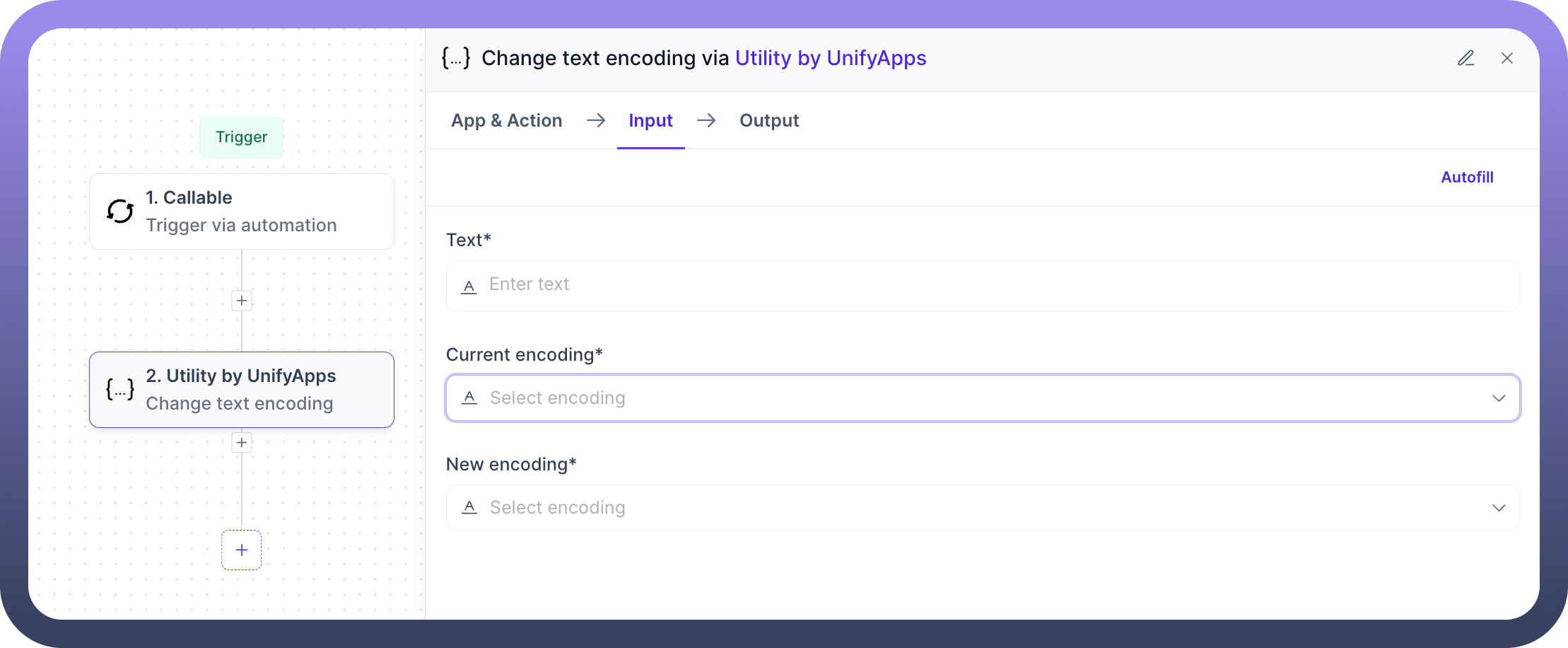Add step between Callable and Utility

pos(242,301)
